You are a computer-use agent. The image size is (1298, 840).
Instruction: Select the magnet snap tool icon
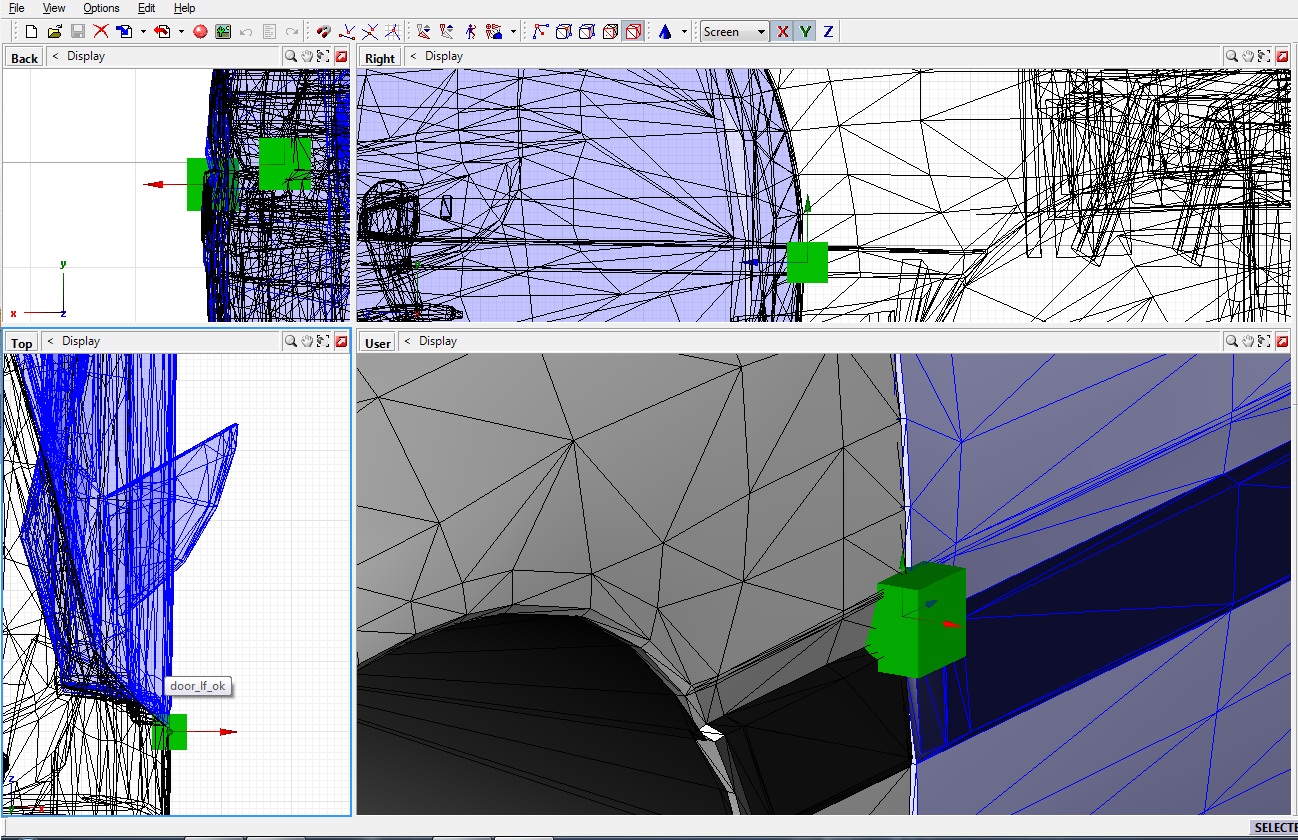click(x=323, y=32)
